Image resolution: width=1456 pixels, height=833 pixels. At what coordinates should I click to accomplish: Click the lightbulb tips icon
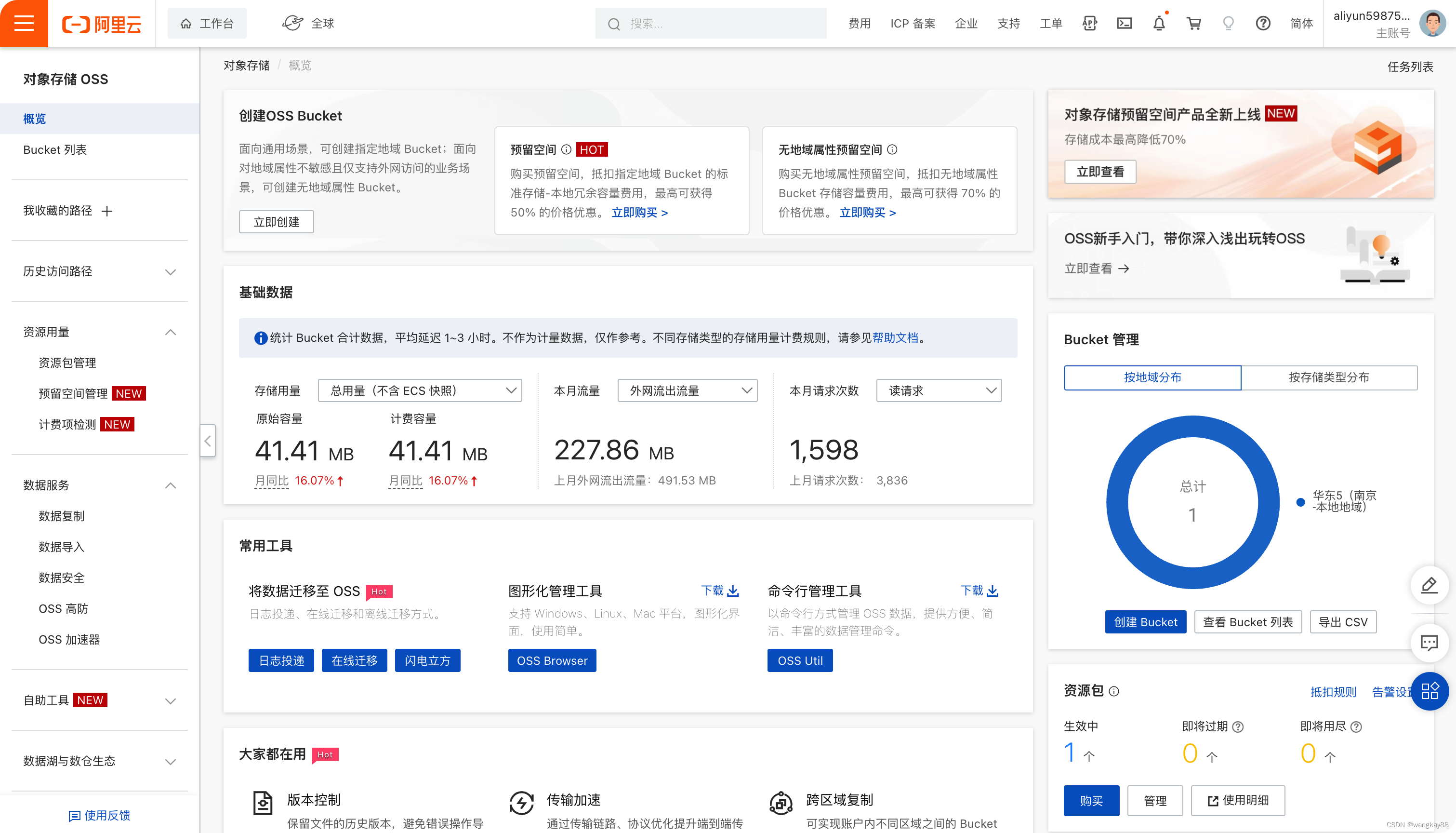tap(1228, 24)
